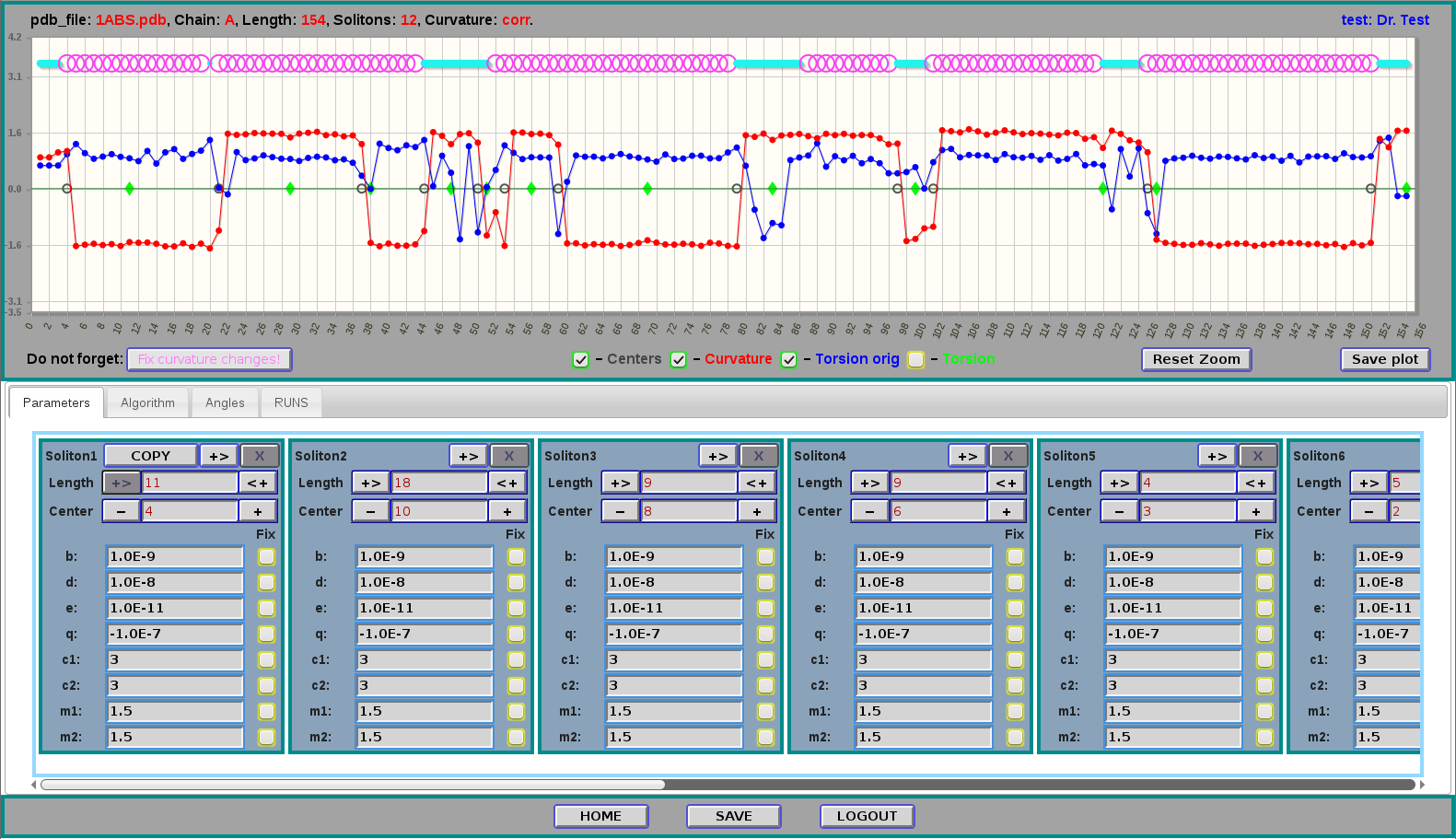The height and width of the screenshot is (839, 1456).
Task: Enable the green Torsion checkbox
Action: [915, 360]
